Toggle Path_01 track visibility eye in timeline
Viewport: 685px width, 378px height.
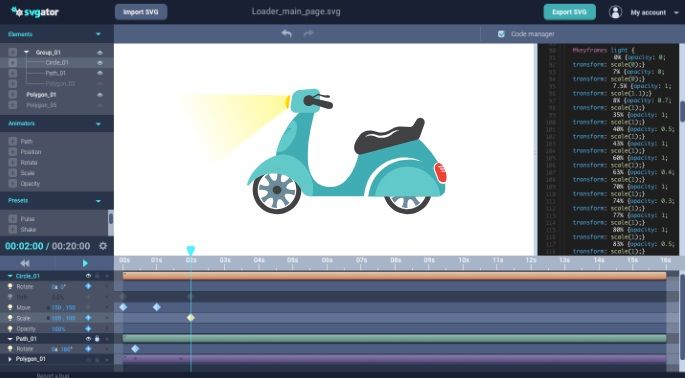coord(88,339)
